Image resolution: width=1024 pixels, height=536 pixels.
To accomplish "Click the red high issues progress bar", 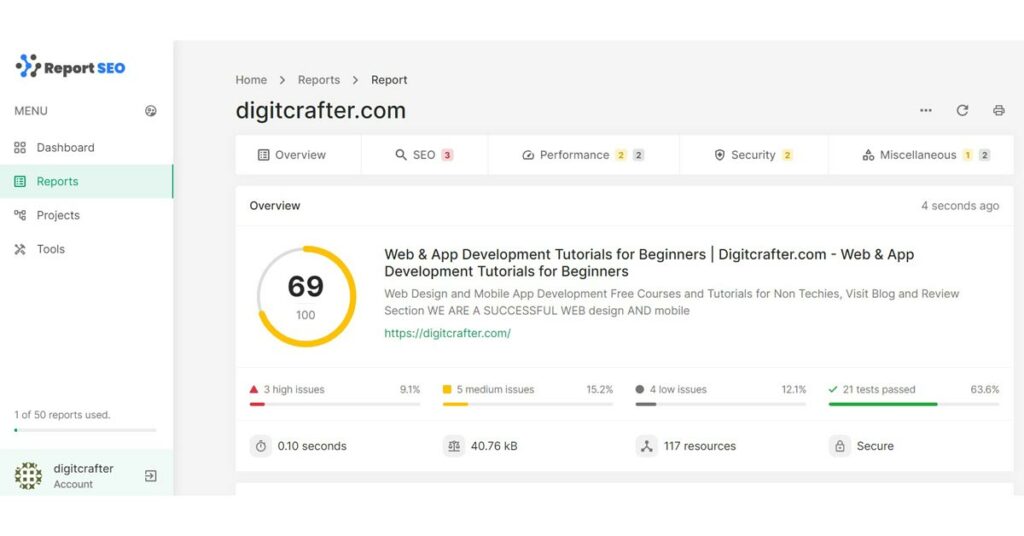I will point(334,405).
